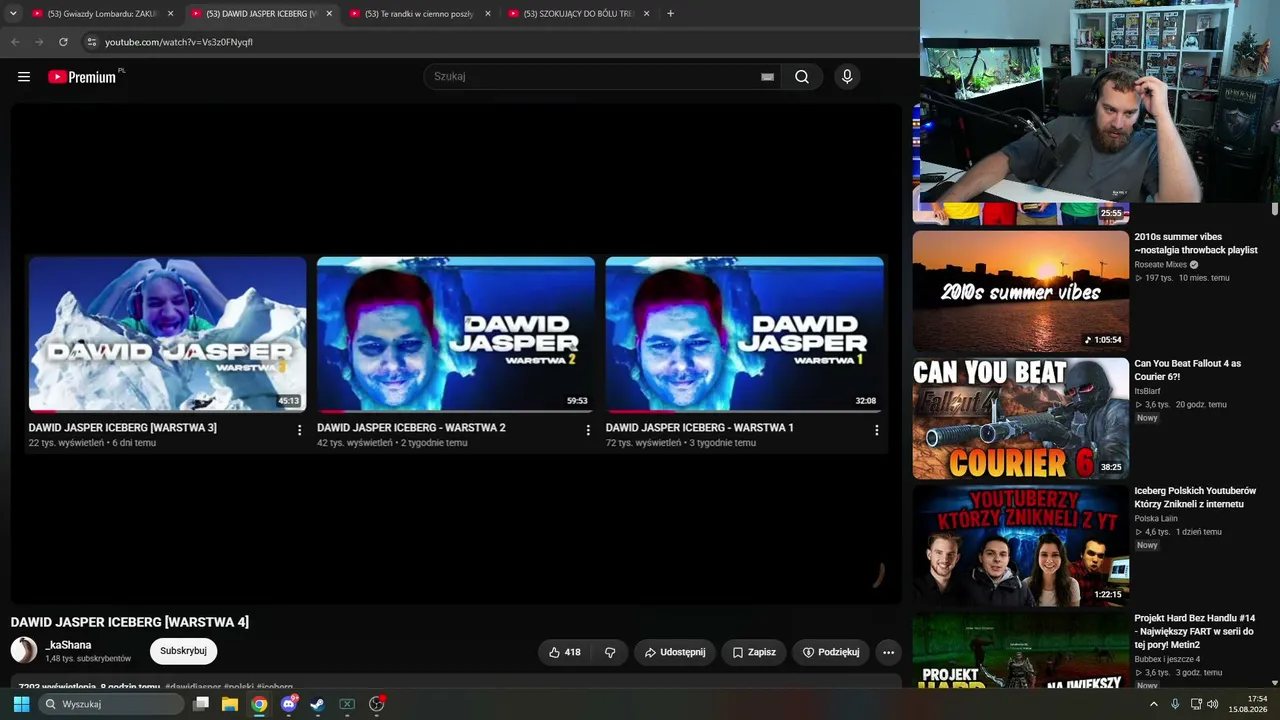Image resolution: width=1280 pixels, height=720 pixels.
Task: Open 2010s summer vibes nostalgia playlist title
Action: pyautogui.click(x=1196, y=244)
